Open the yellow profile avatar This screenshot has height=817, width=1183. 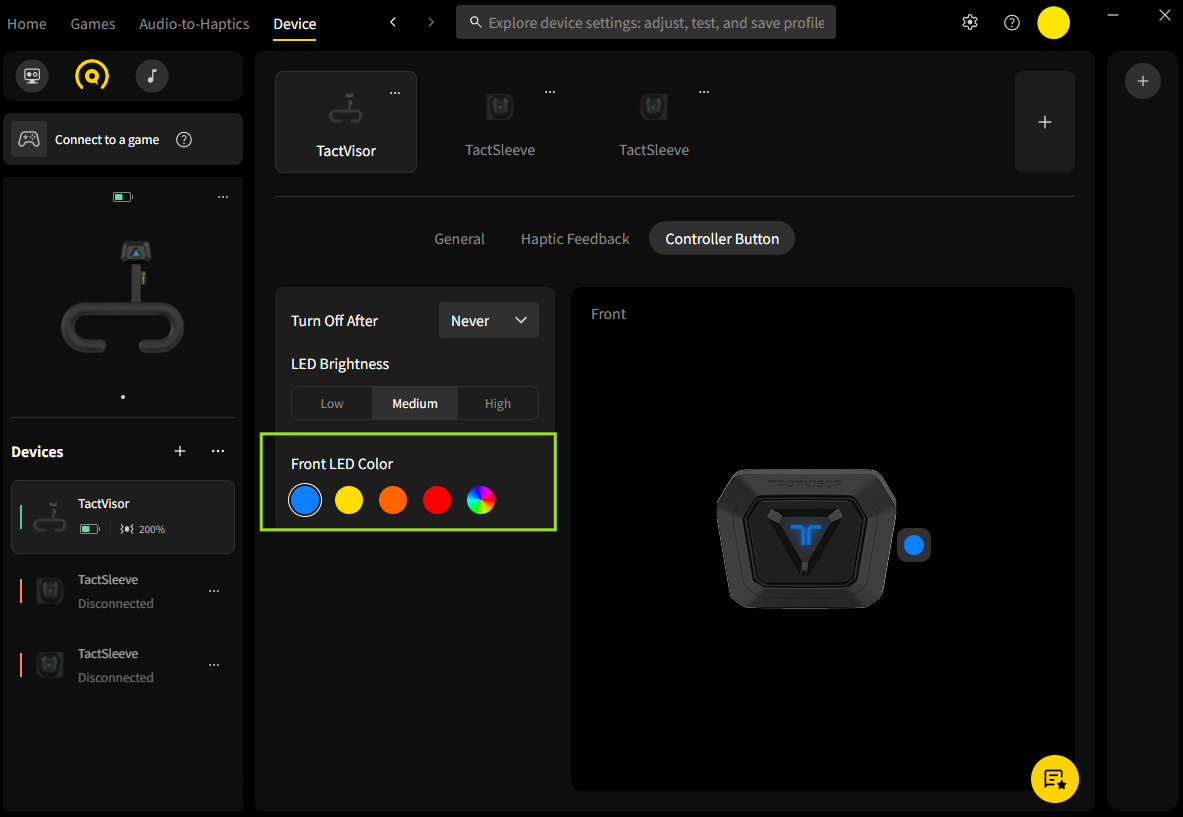point(1053,23)
